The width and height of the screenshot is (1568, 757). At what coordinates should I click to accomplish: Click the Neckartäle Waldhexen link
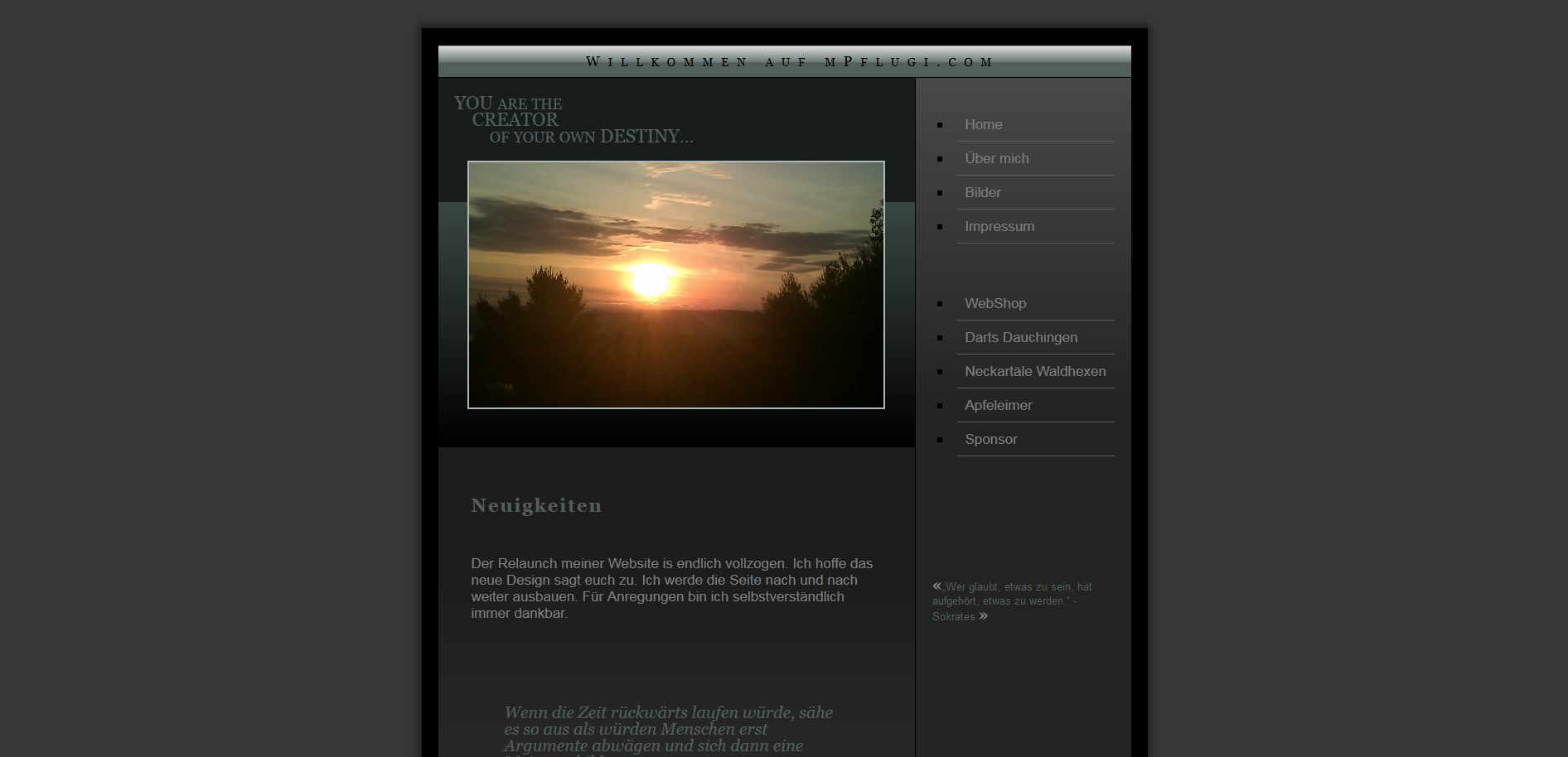(1034, 371)
